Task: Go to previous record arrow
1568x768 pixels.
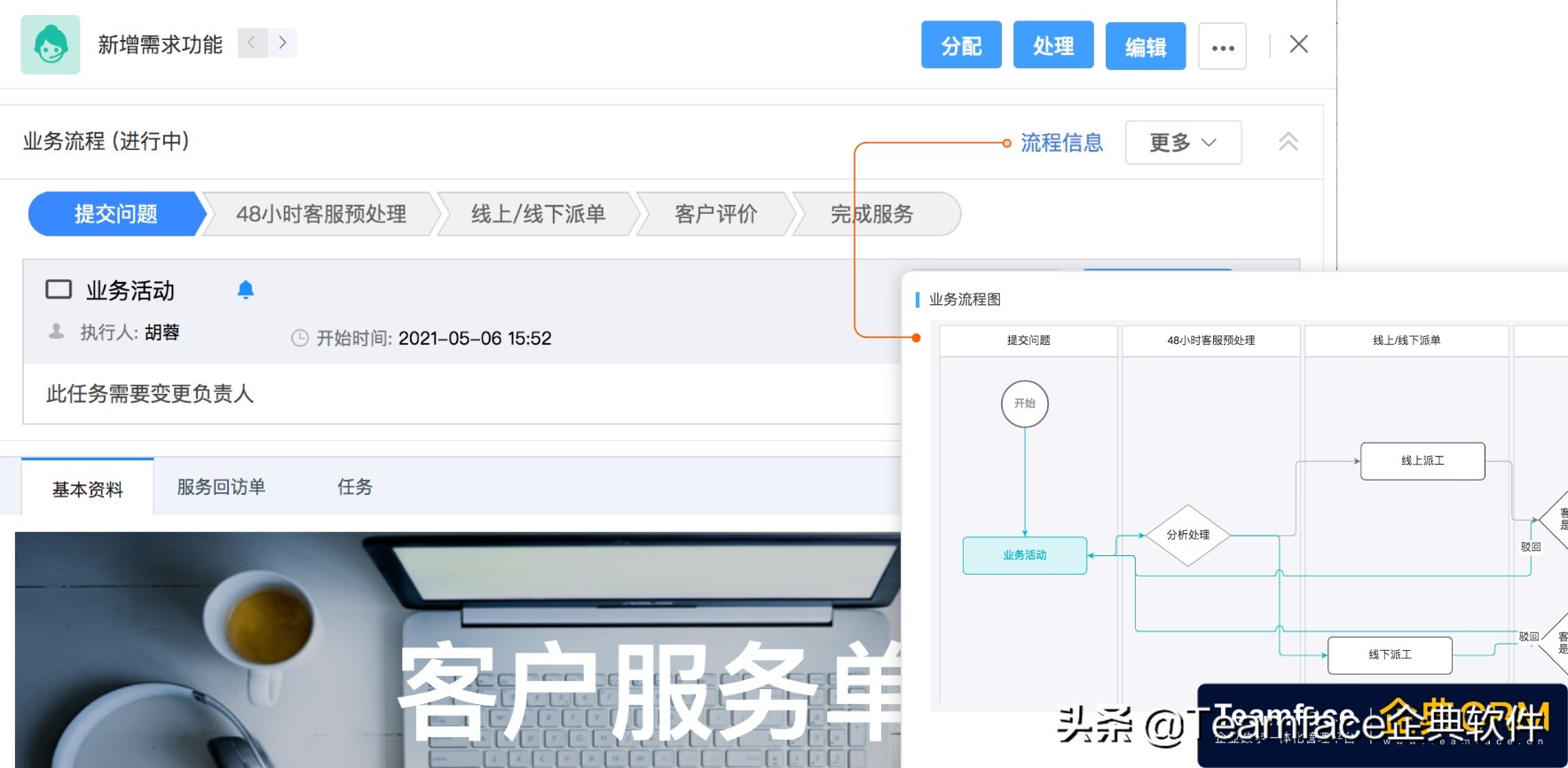Action: 252,43
